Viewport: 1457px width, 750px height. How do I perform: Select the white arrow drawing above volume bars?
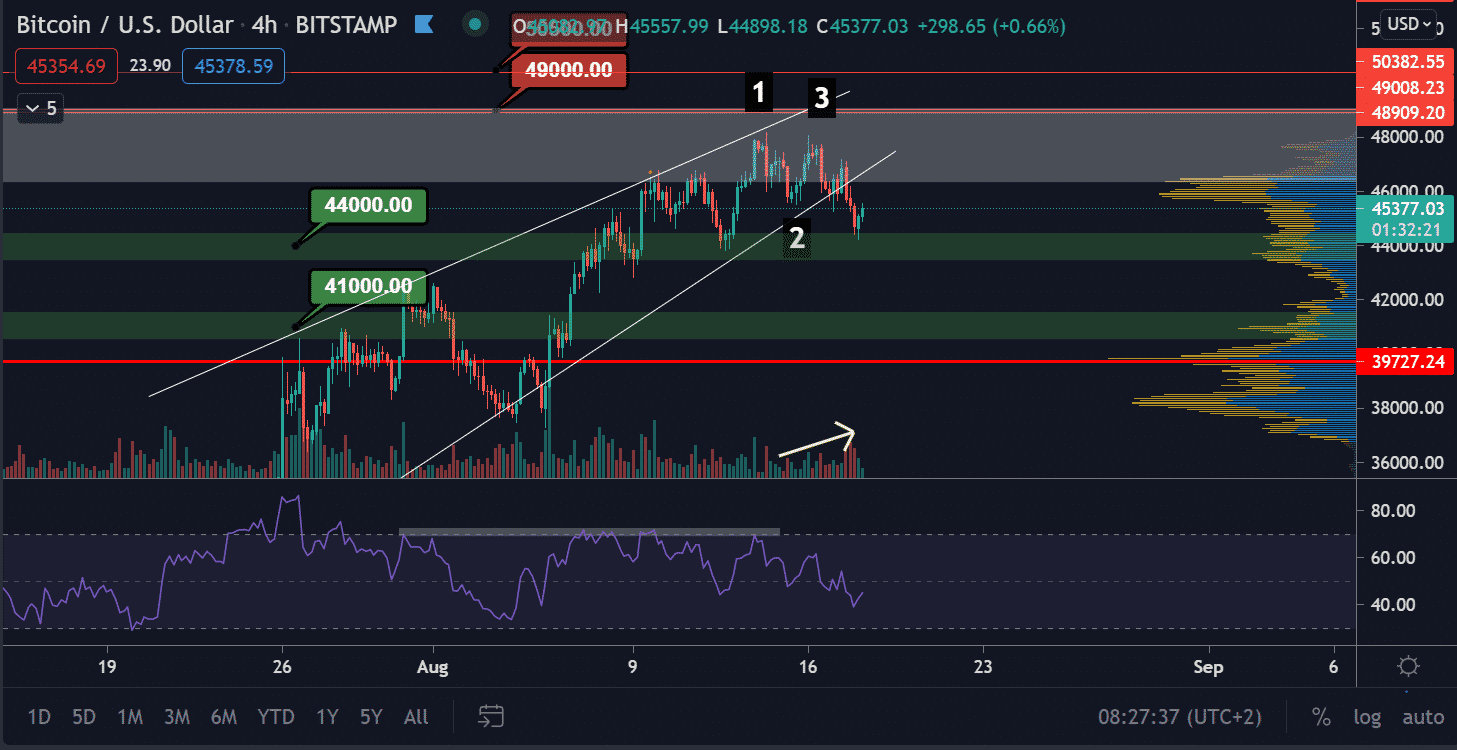coord(817,441)
